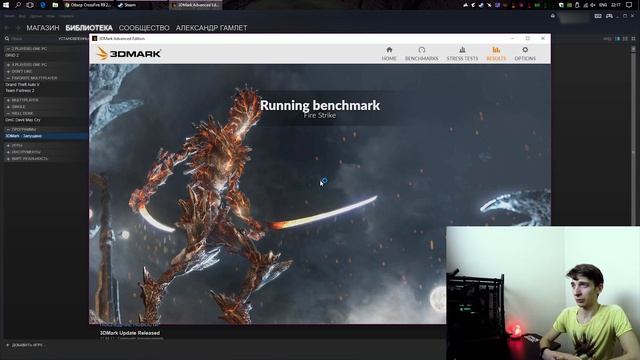Open the Steam notifications icon near the avatar

[x=553, y=16]
